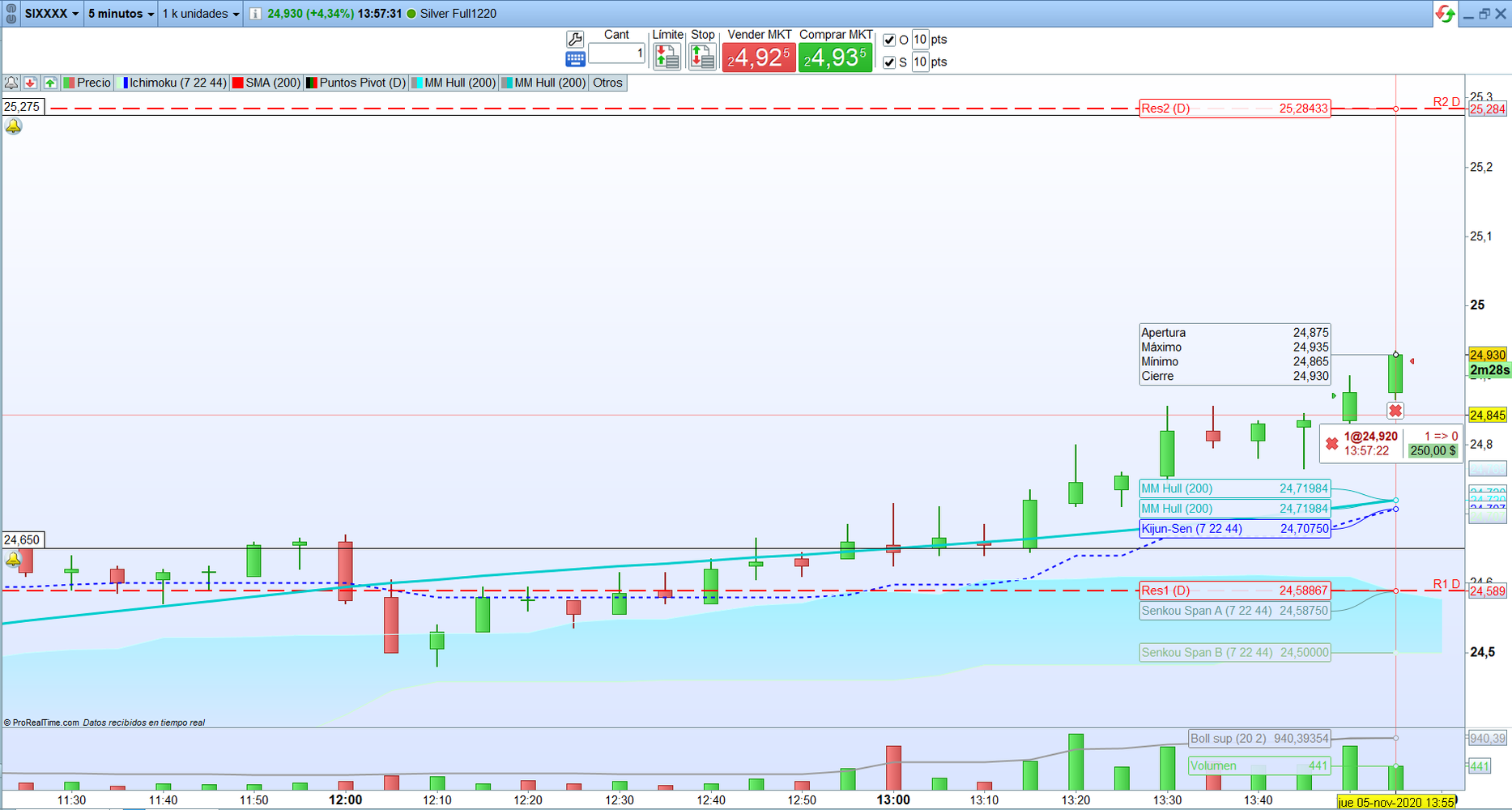Click the alert bell at the 25,275 line
The height and width of the screenshot is (810, 1512).
pos(14,126)
